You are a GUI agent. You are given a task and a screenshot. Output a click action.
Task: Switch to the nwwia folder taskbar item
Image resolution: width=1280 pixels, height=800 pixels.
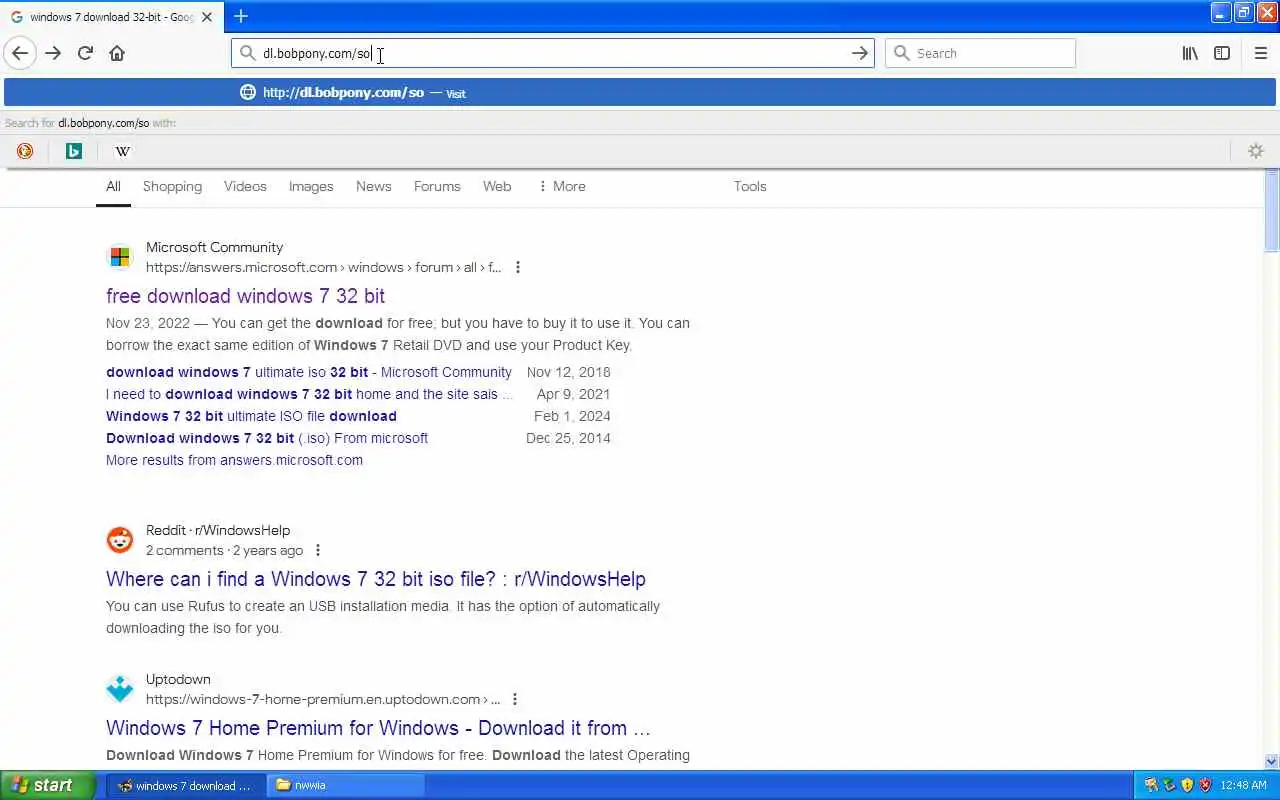point(347,785)
